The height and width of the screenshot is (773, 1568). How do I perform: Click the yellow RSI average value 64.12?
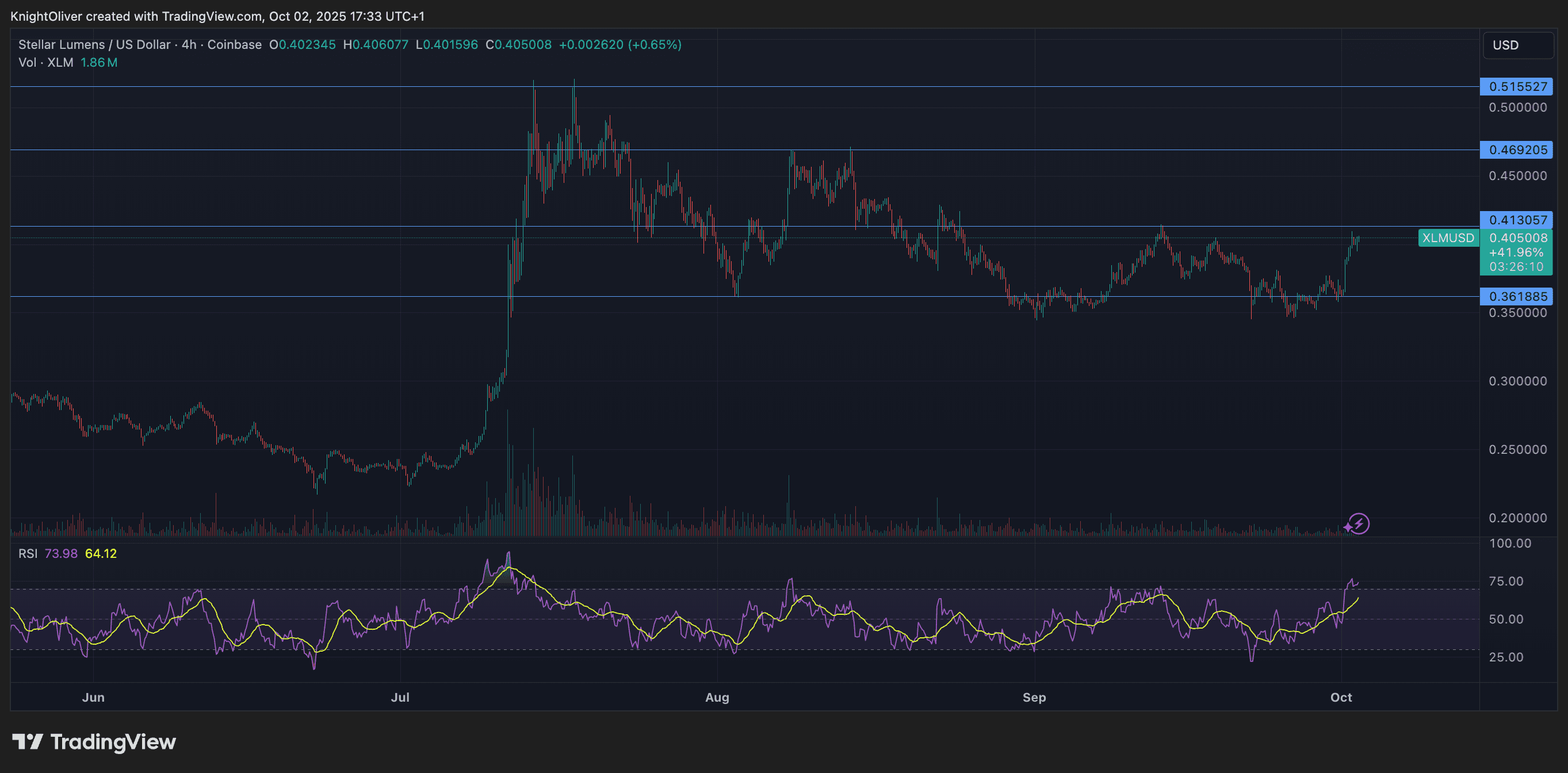pos(102,553)
